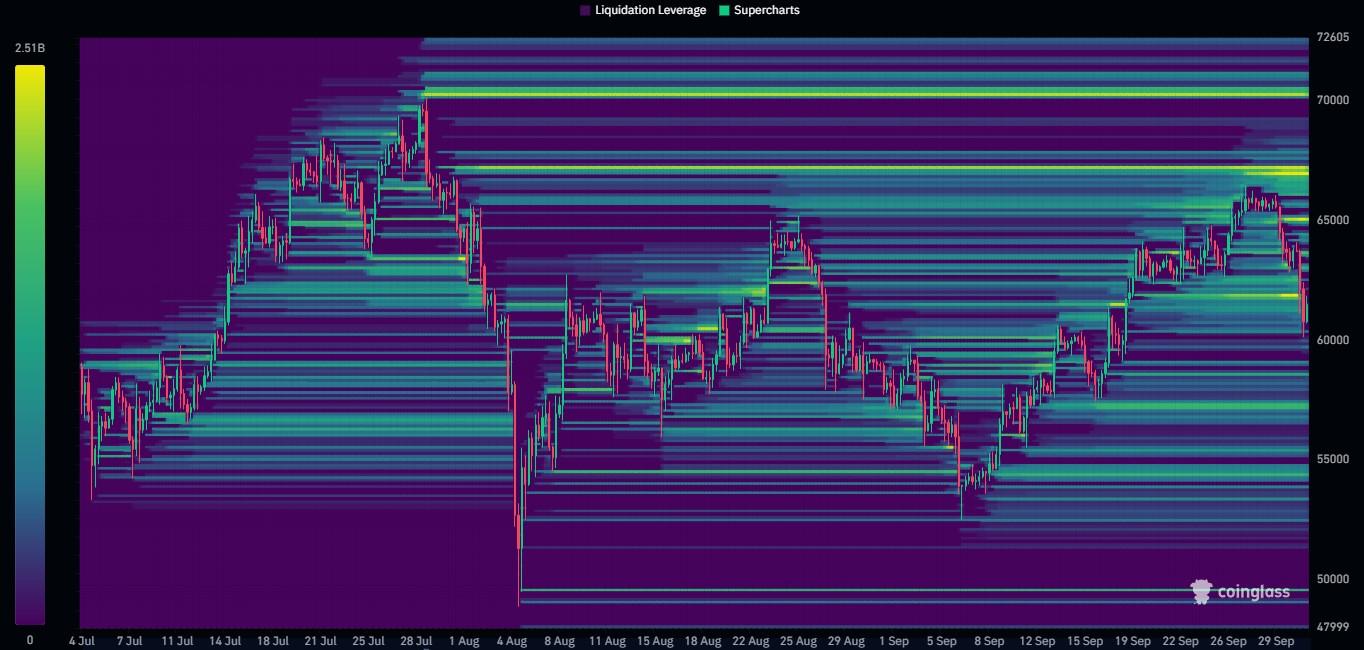
Task: Select the 29 Sep date axis label
Action: pyautogui.click(x=1277, y=641)
